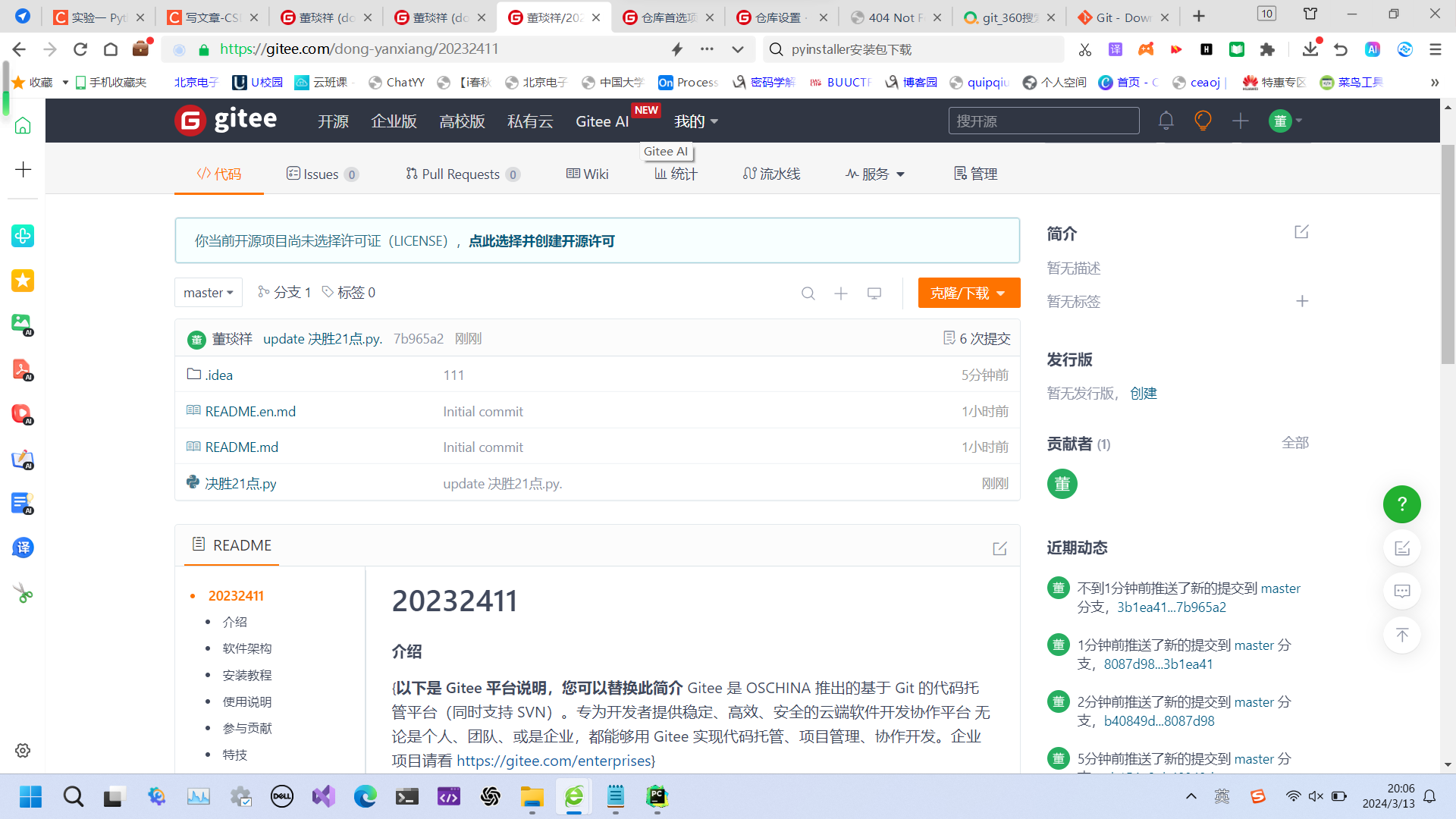Open the 管理 tab
Image resolution: width=1456 pixels, height=819 pixels.
click(975, 174)
